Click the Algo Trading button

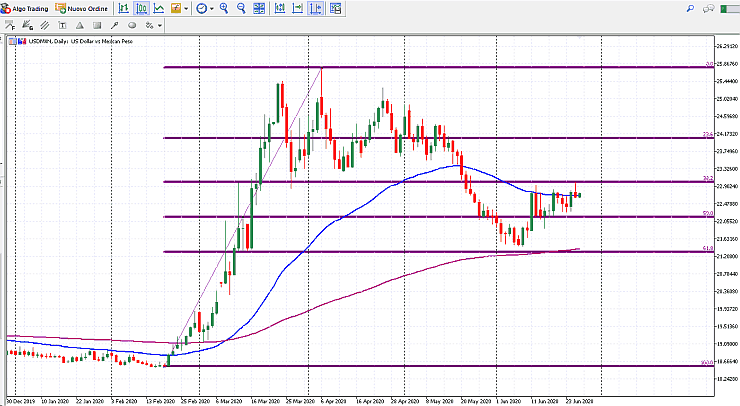tap(25, 8)
